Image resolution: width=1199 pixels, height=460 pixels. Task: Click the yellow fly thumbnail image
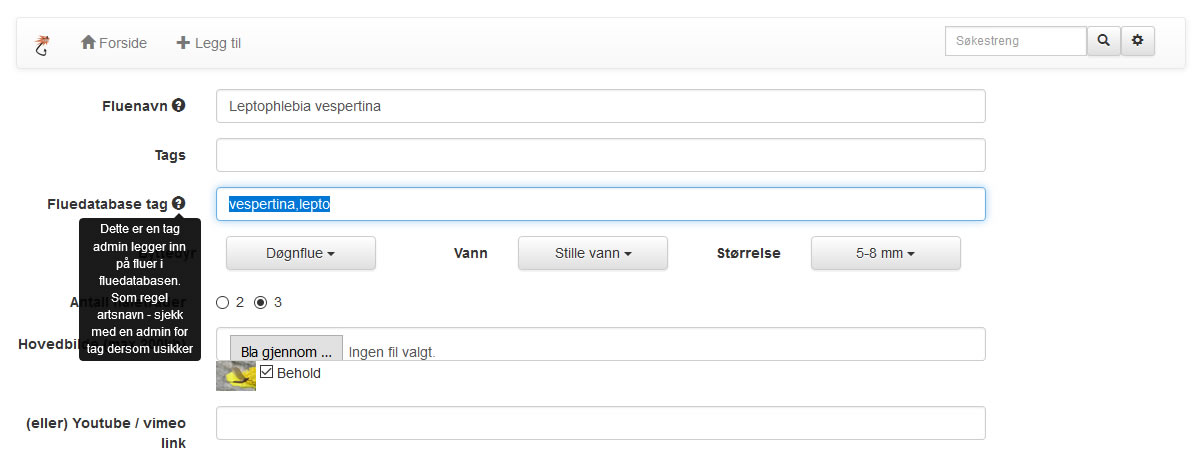236,376
